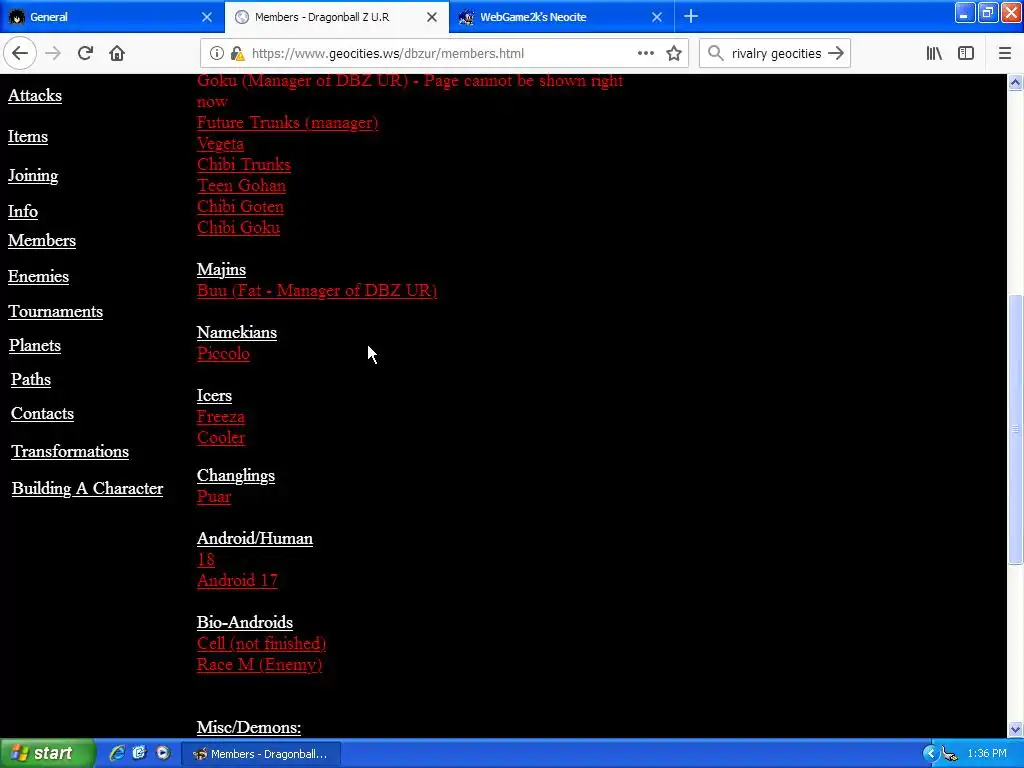Click the scrollbar down arrow
Viewport: 1024px width, 768px height.
(1015, 729)
